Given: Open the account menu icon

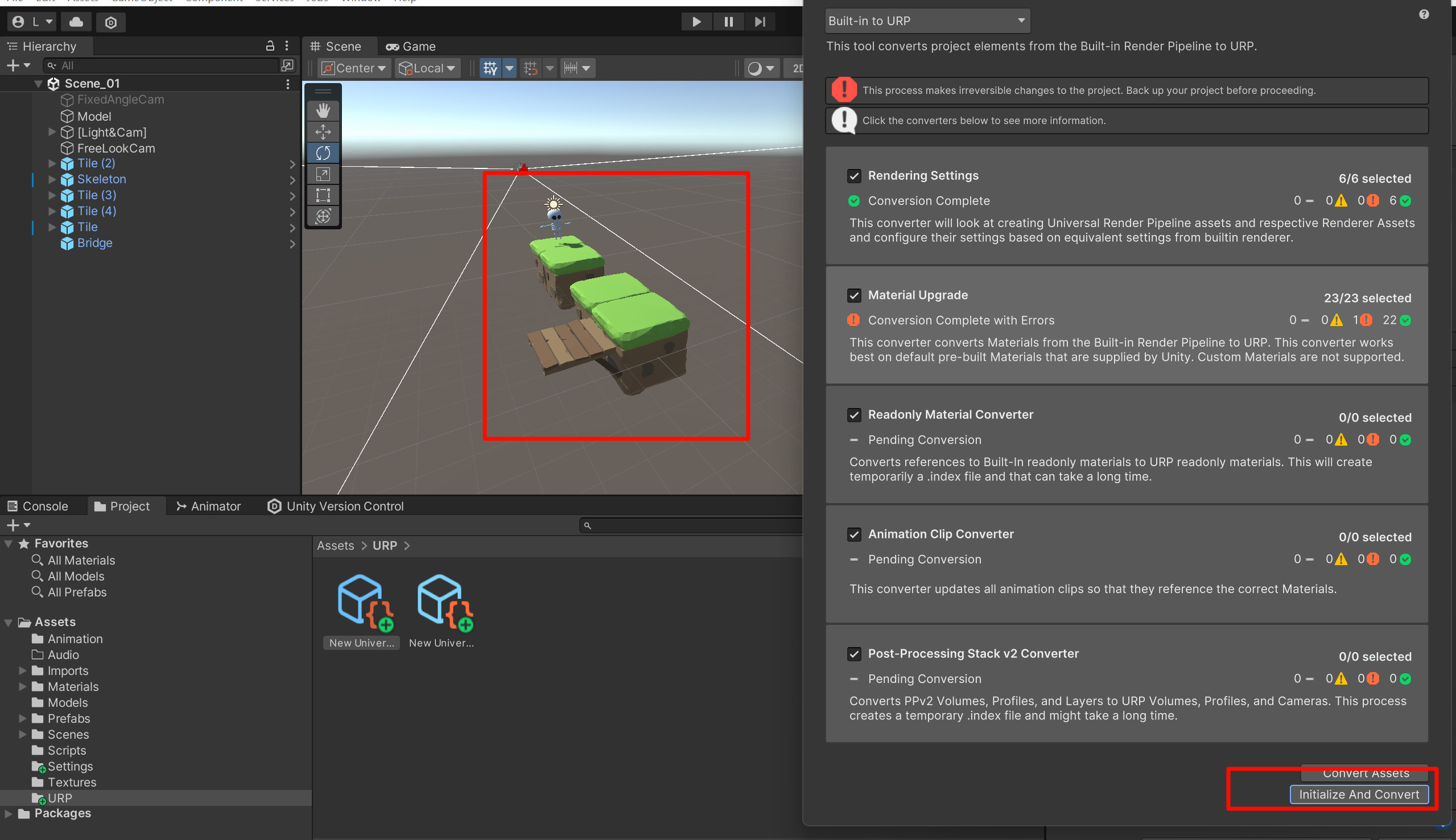Looking at the screenshot, I should [32, 22].
